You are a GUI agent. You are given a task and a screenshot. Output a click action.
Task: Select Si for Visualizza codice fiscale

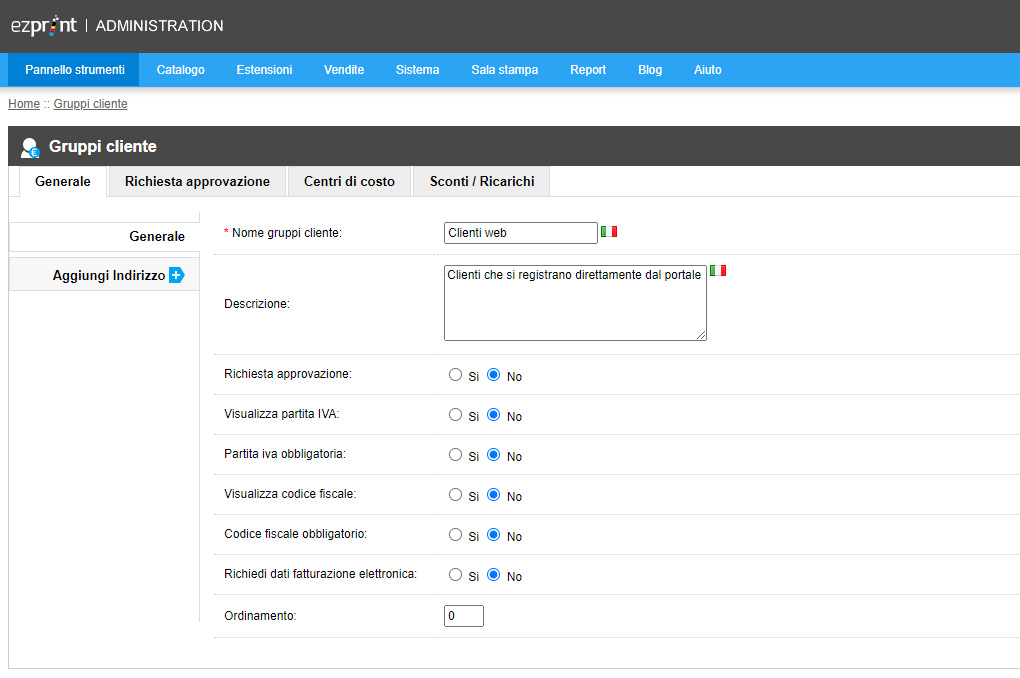pyautogui.click(x=455, y=495)
